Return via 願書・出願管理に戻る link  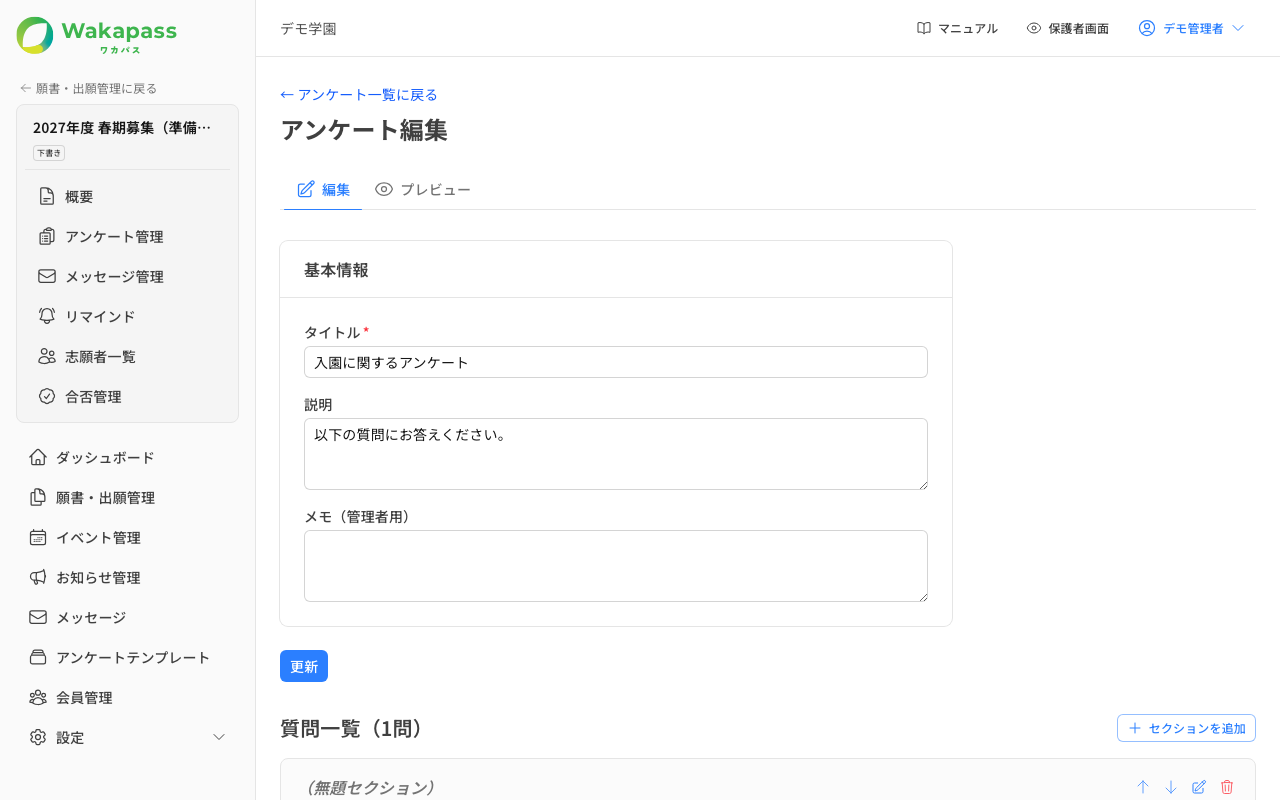point(88,88)
